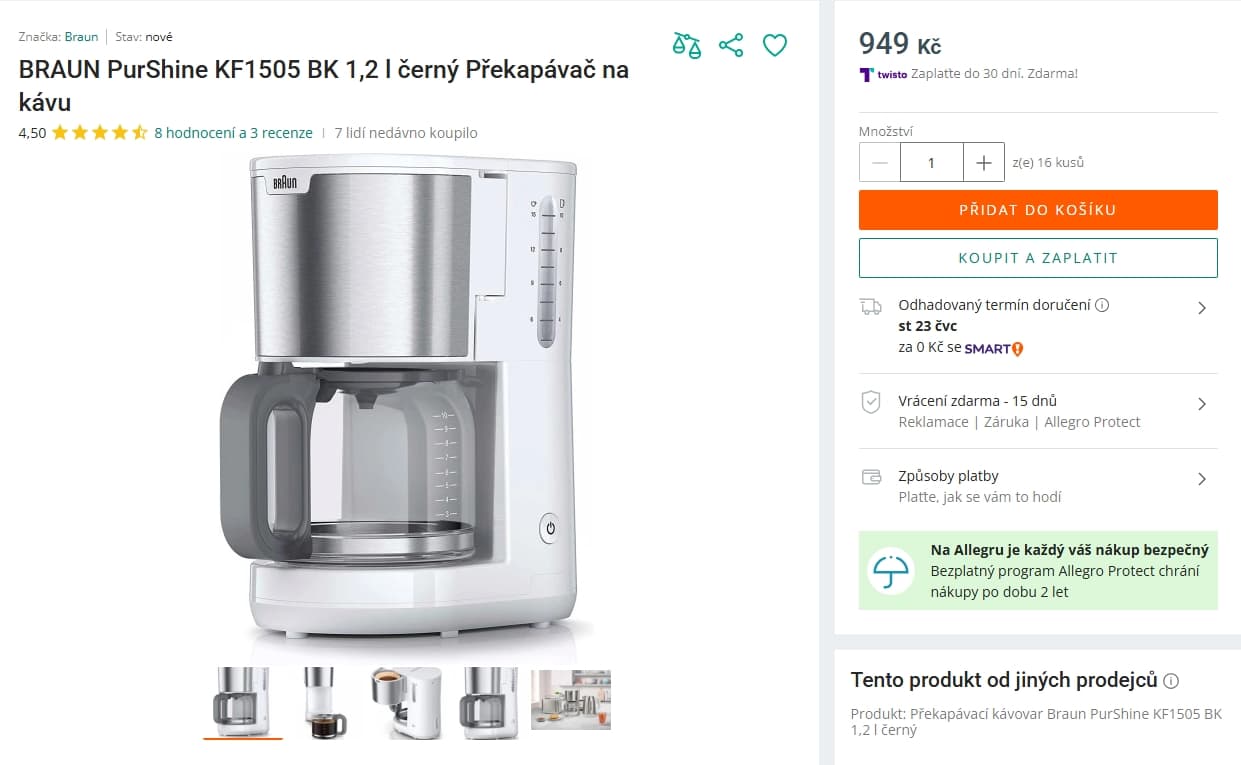1241x765 pixels.
Task: Click the compare scales icon
Action: click(686, 45)
